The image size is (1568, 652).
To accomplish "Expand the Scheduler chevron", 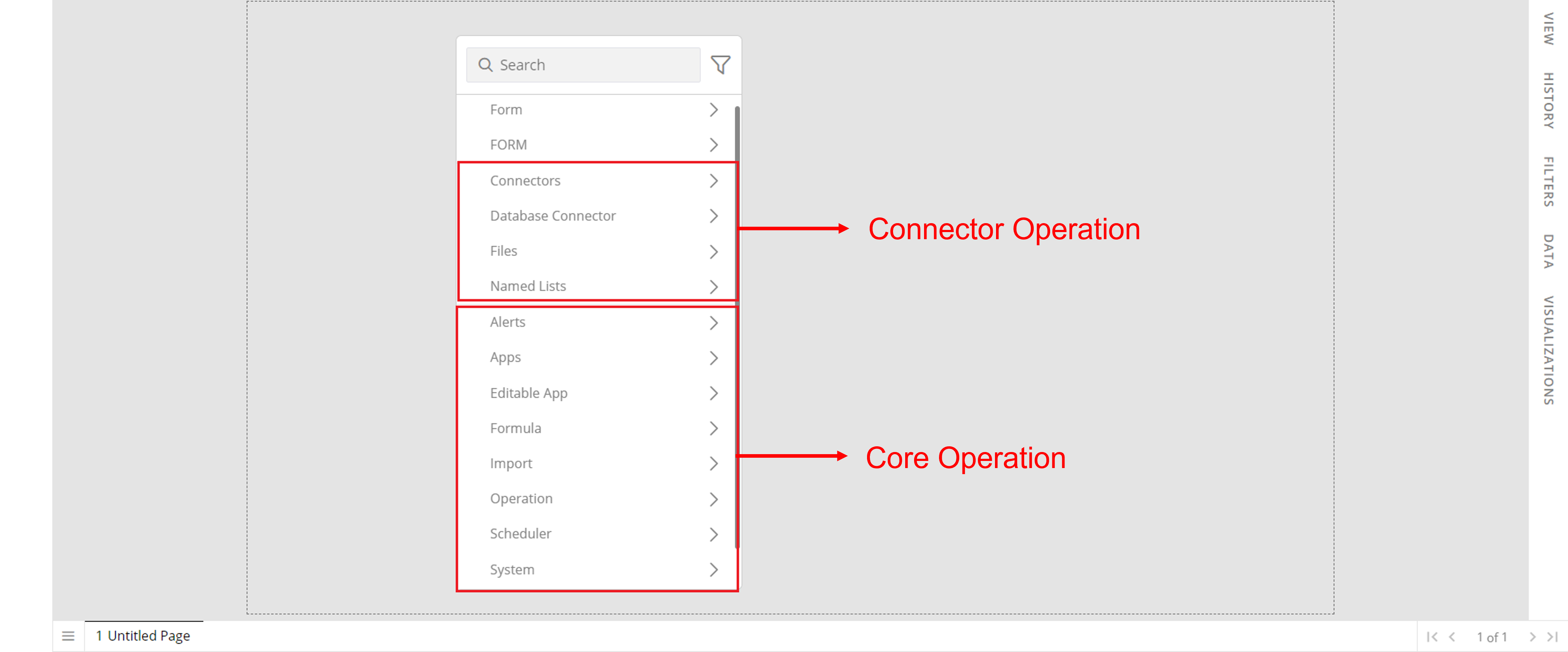I will tap(714, 534).
